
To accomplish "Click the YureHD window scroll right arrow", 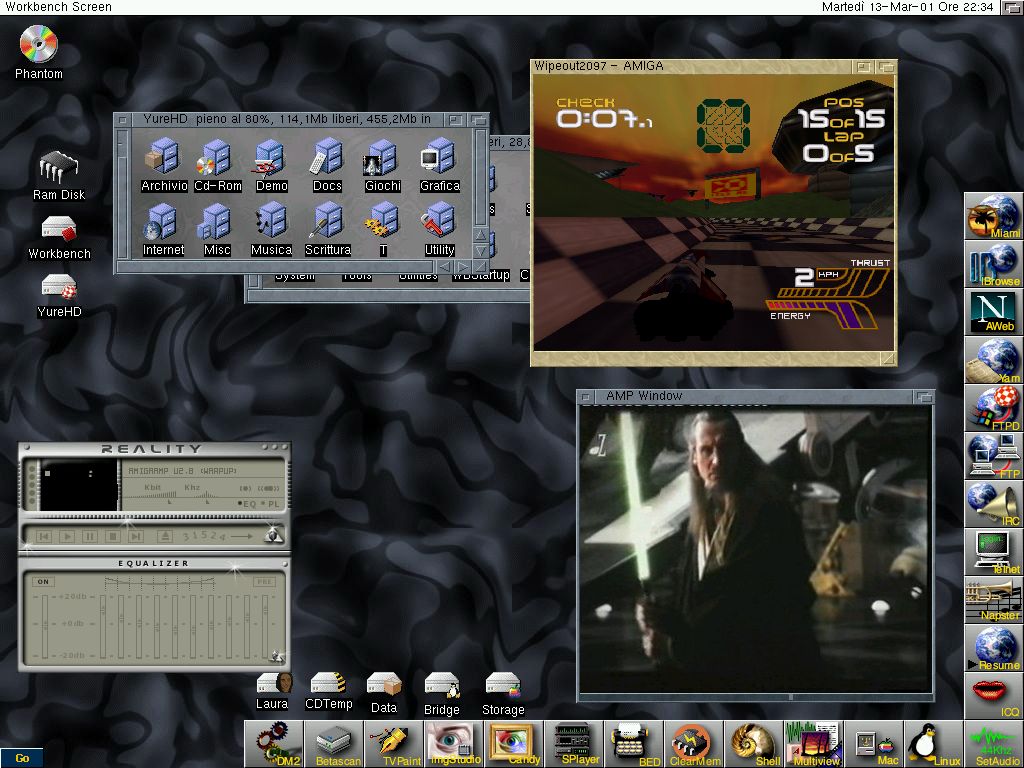I will [x=463, y=267].
